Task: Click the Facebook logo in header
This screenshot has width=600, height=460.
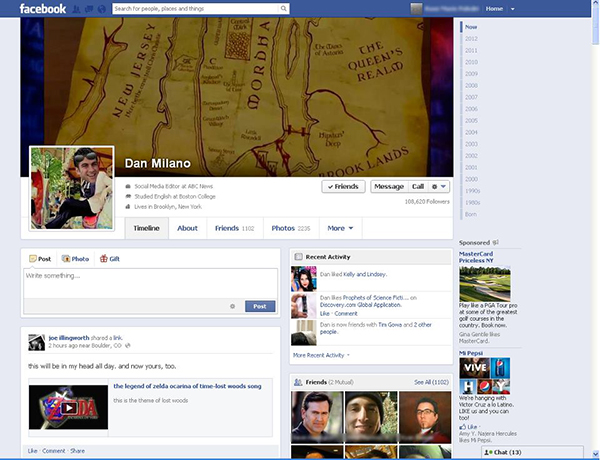Action: (43, 9)
